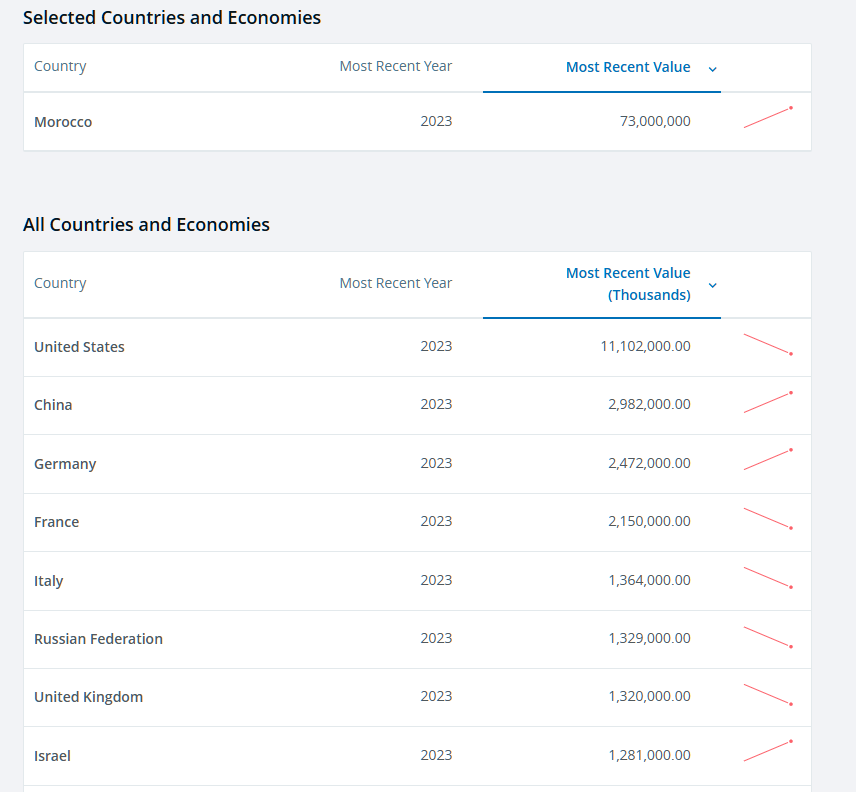
Task: Go to China country page
Action: 53,405
